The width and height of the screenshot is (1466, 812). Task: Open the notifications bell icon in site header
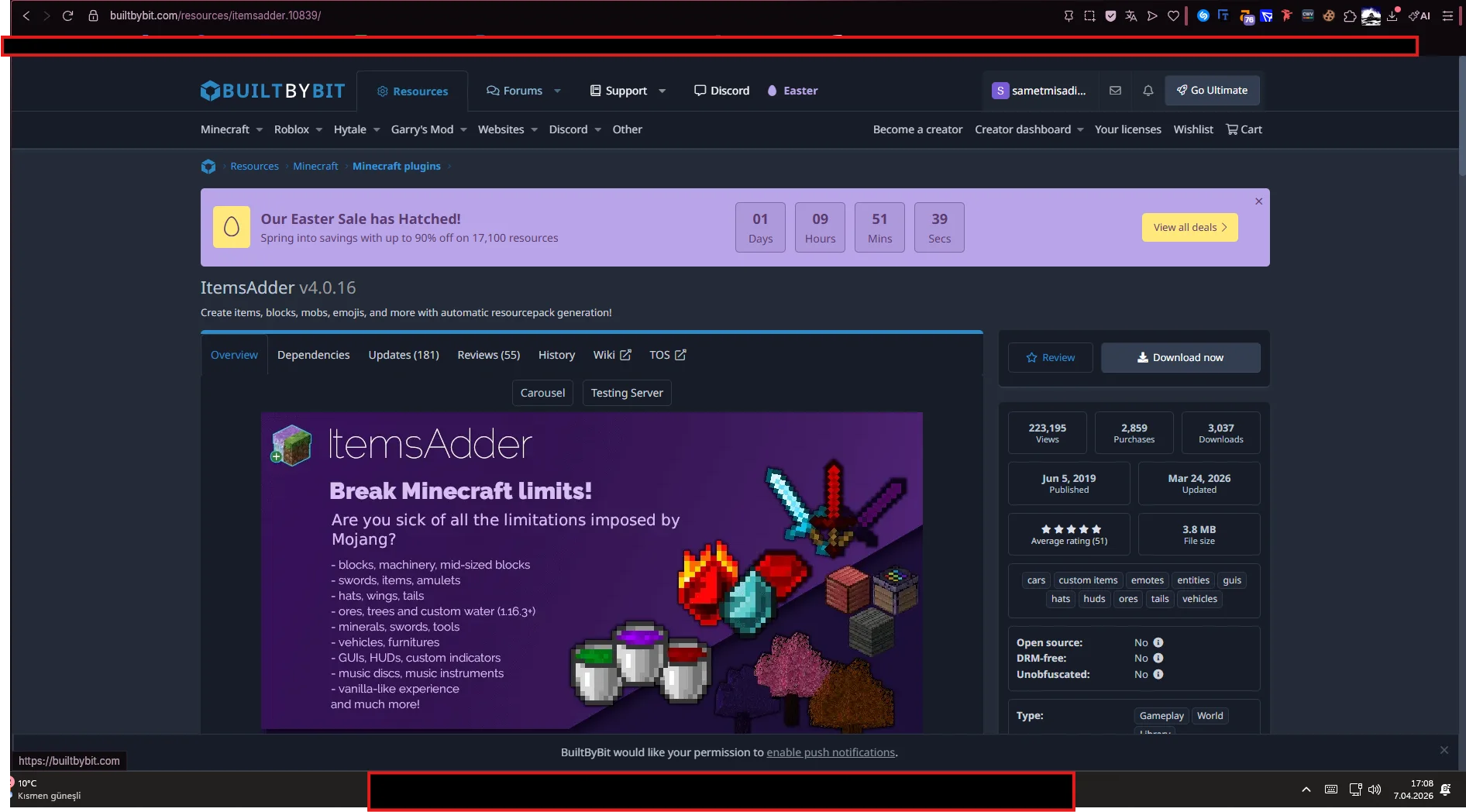point(1148,91)
